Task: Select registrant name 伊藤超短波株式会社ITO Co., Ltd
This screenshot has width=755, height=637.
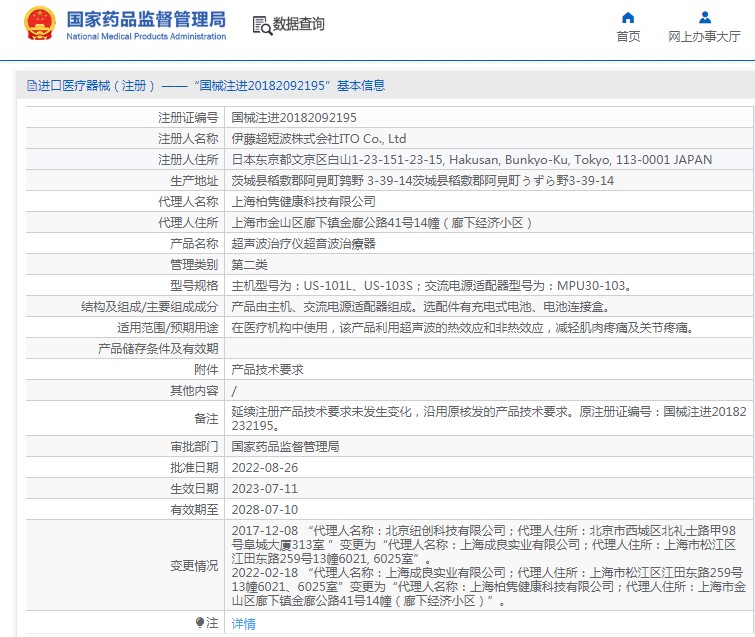Action: point(319,139)
